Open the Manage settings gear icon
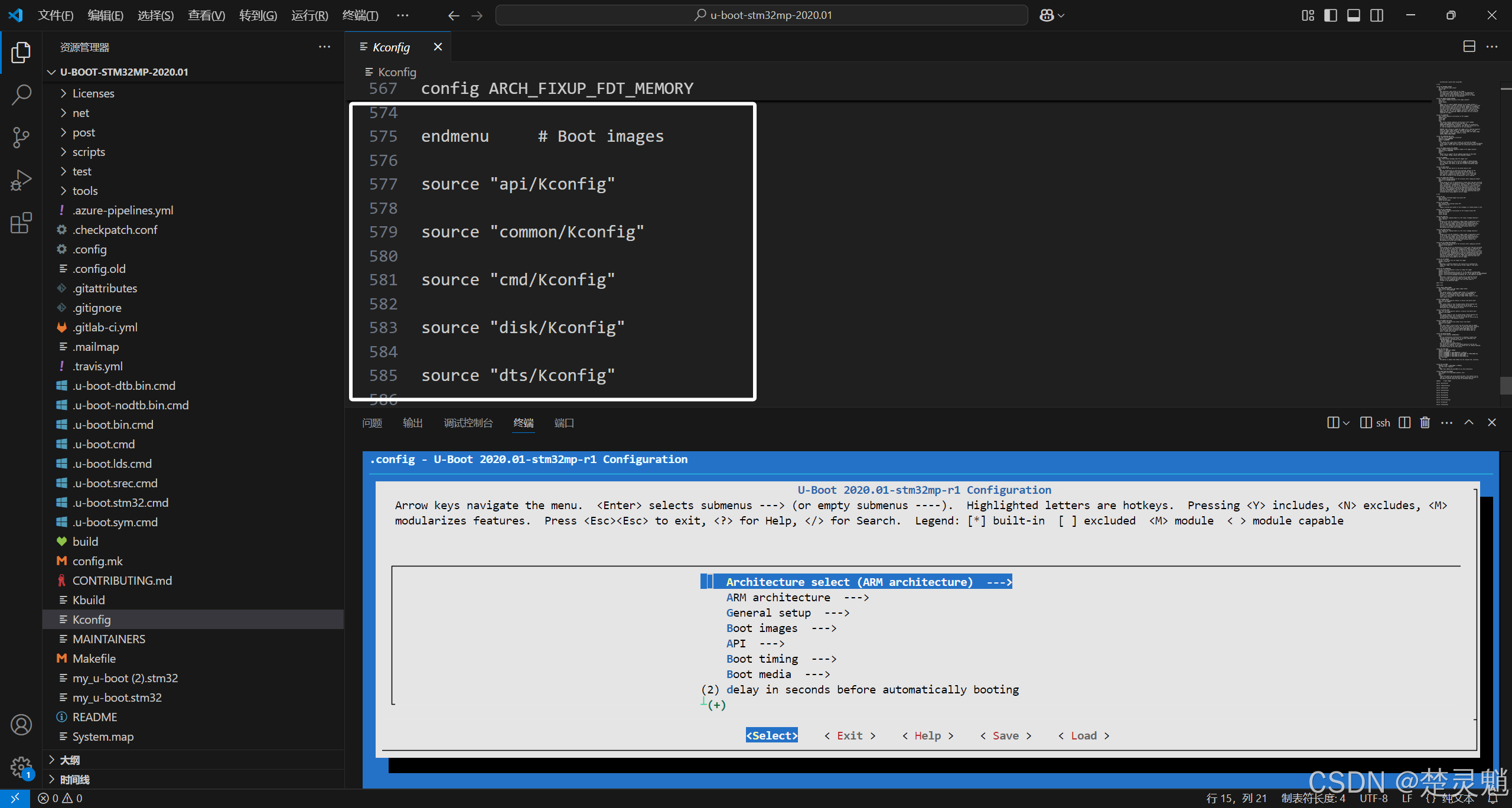1512x808 pixels. coord(21,767)
